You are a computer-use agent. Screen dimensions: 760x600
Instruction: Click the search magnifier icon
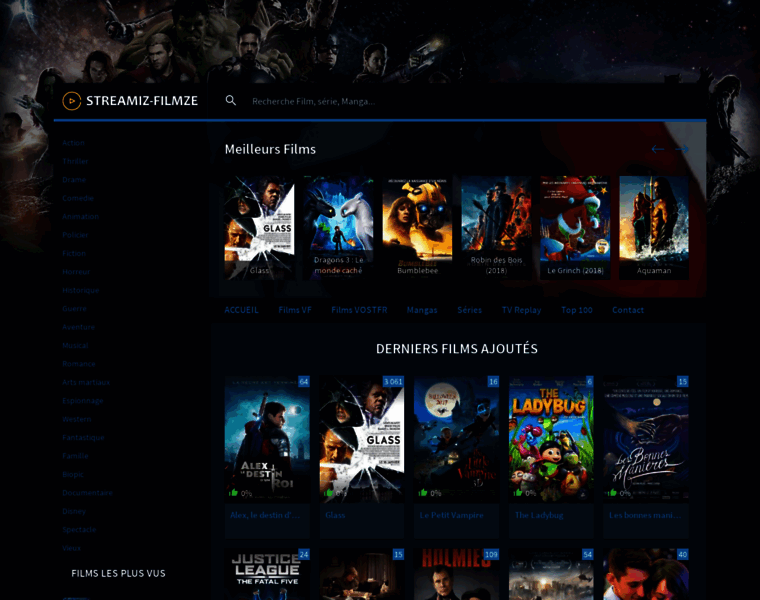point(231,100)
